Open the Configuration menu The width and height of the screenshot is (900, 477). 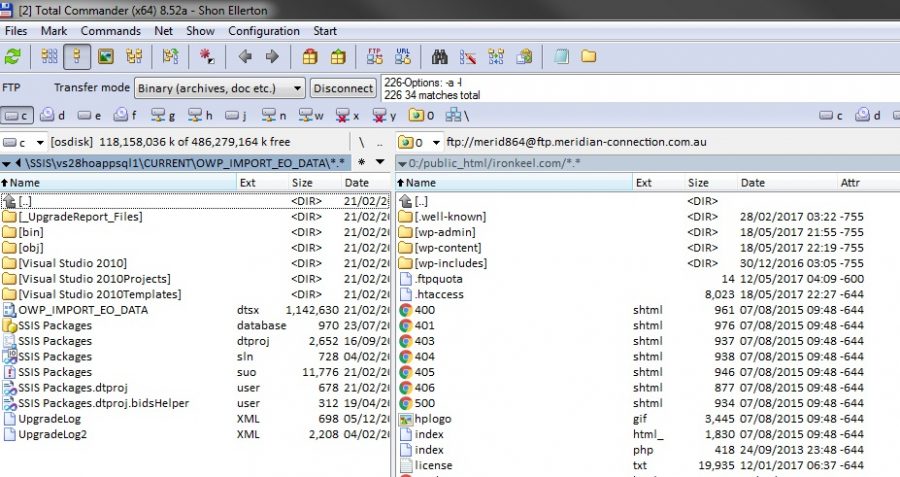coord(263,31)
